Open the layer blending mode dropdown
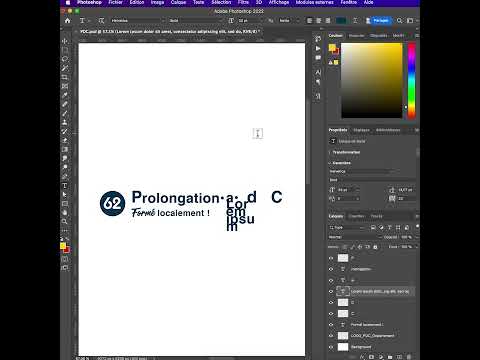 pos(355,237)
